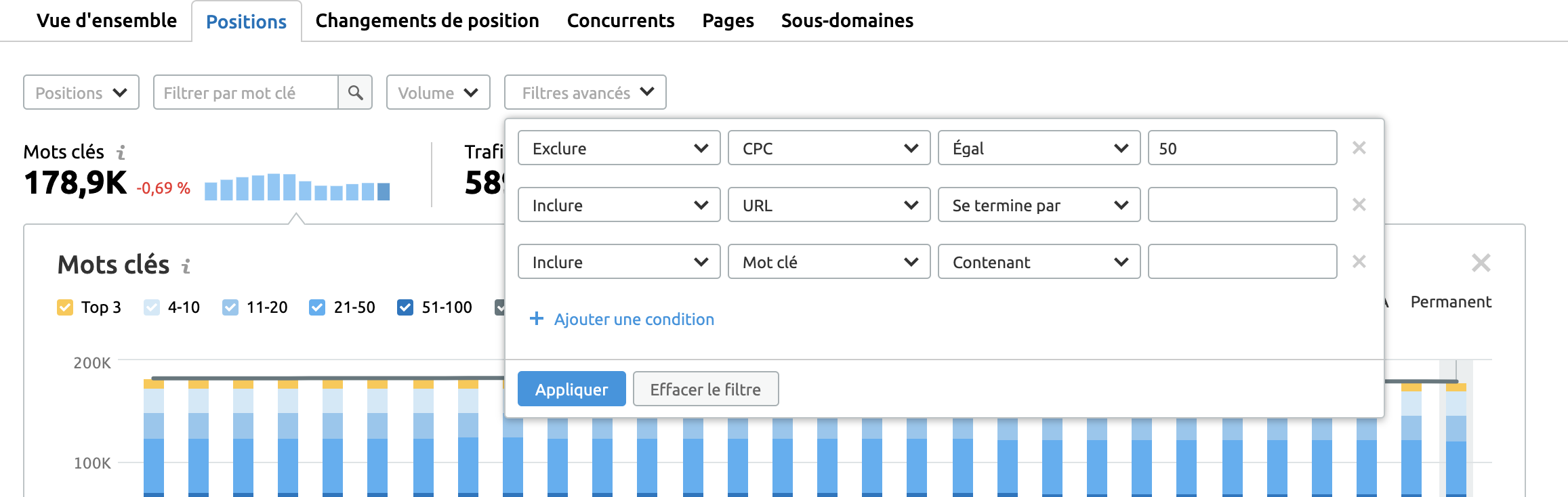Close the Mots clés chart panel
Viewport: 1568px width, 497px height.
pos(1481,263)
